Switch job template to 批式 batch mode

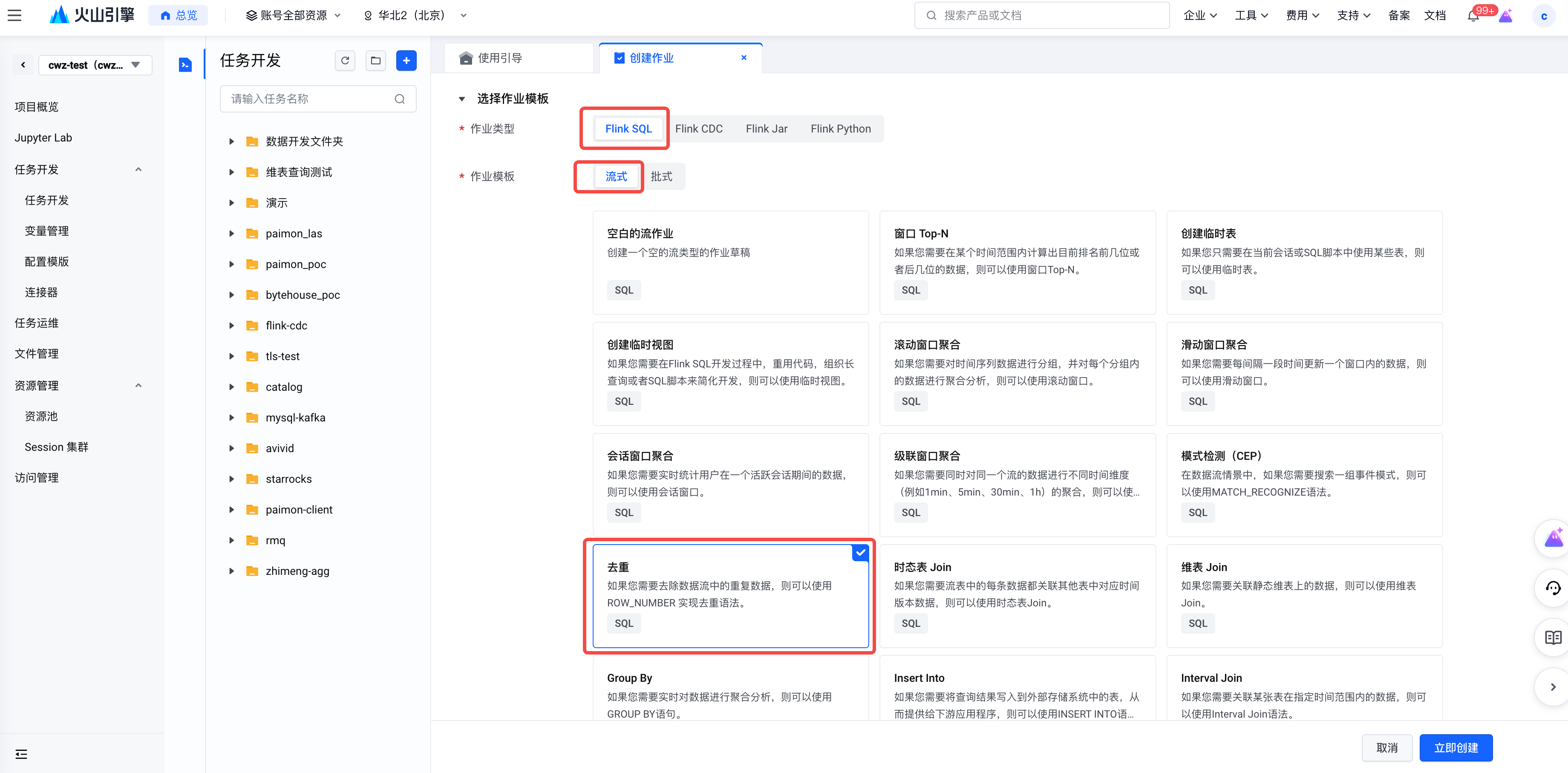661,176
